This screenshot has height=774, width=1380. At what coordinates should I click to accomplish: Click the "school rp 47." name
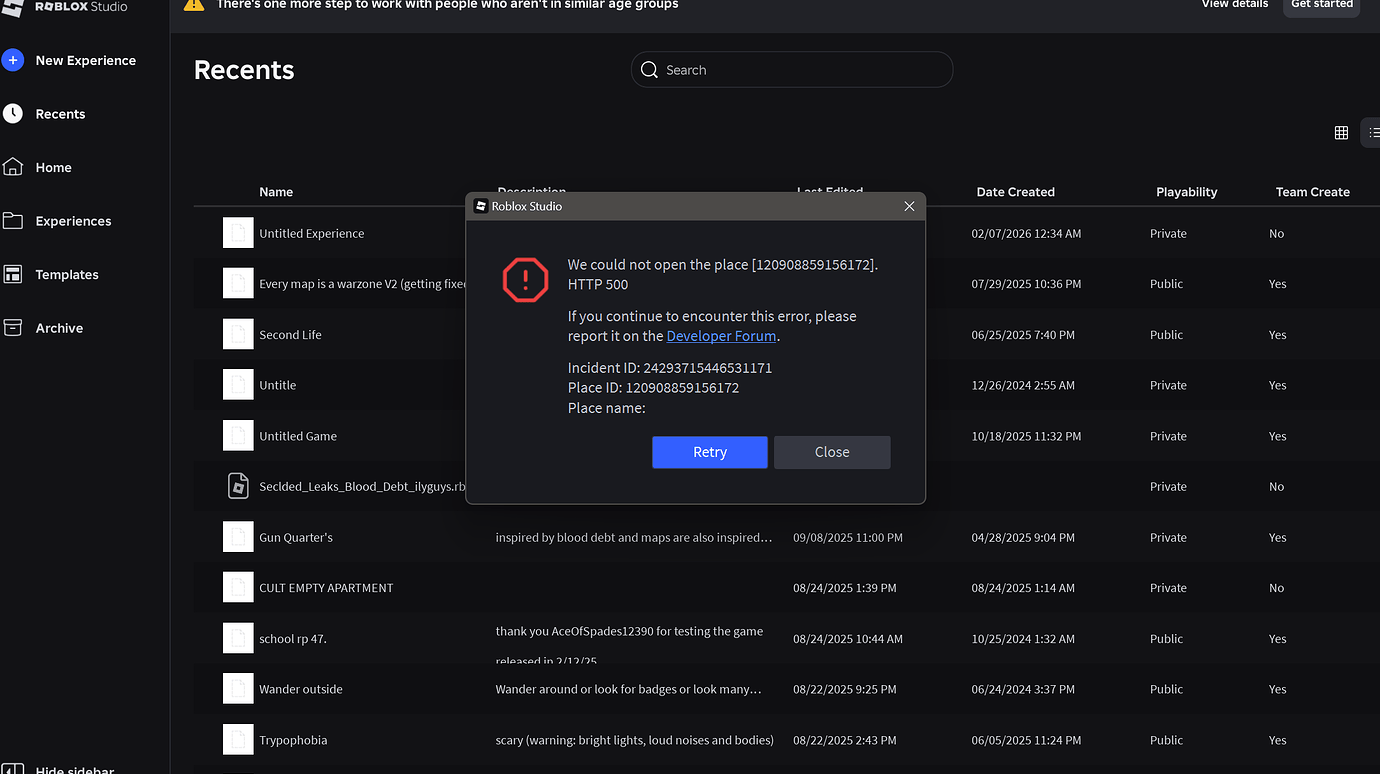point(293,639)
